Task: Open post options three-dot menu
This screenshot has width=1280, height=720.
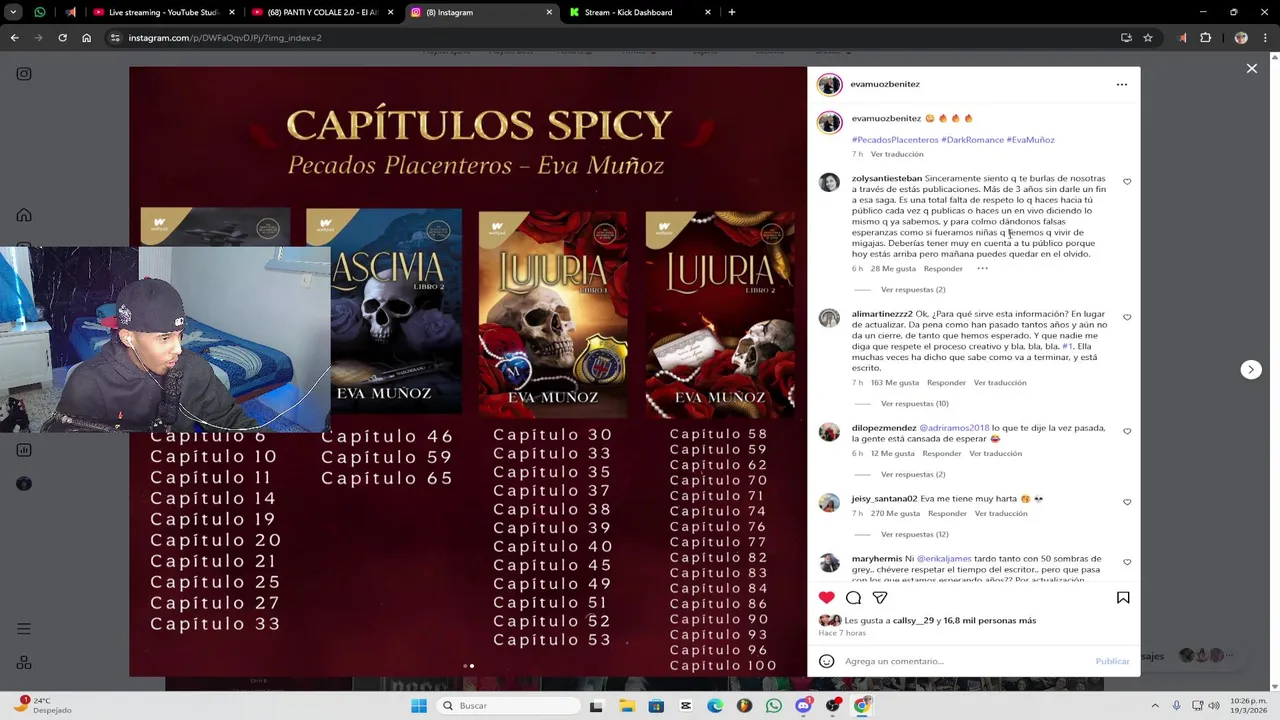Action: point(1121,84)
